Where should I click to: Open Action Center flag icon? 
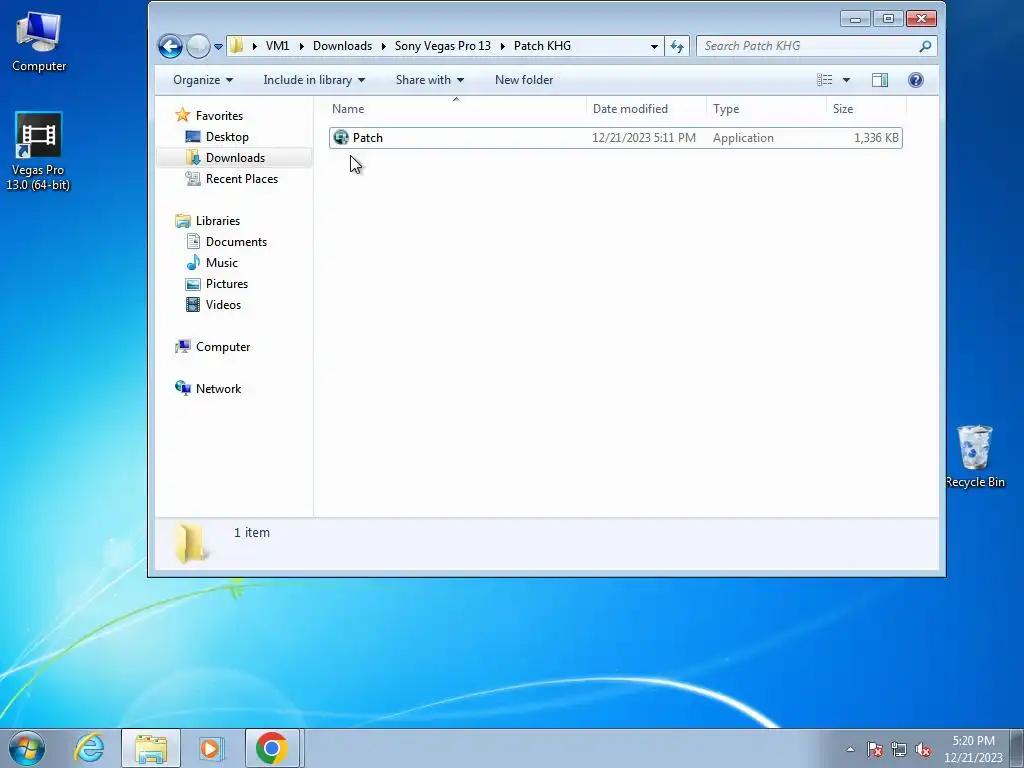[x=875, y=750]
